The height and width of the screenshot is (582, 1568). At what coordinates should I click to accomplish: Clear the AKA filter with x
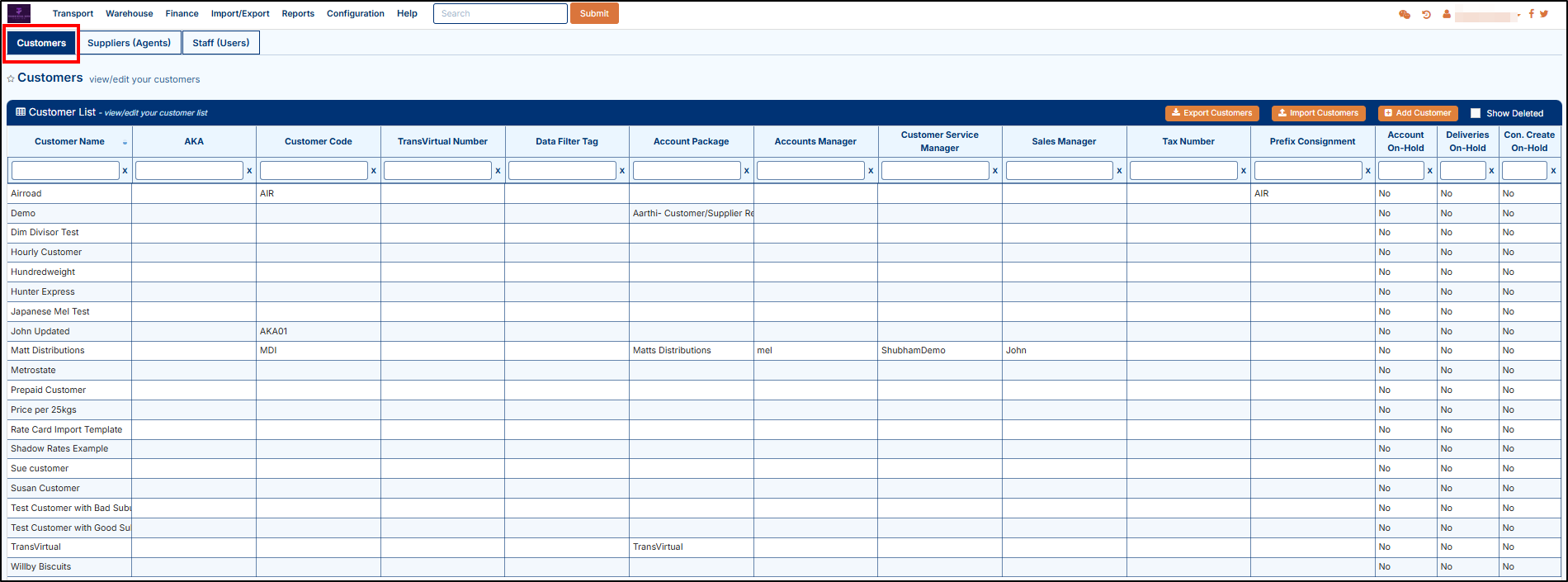(x=249, y=171)
